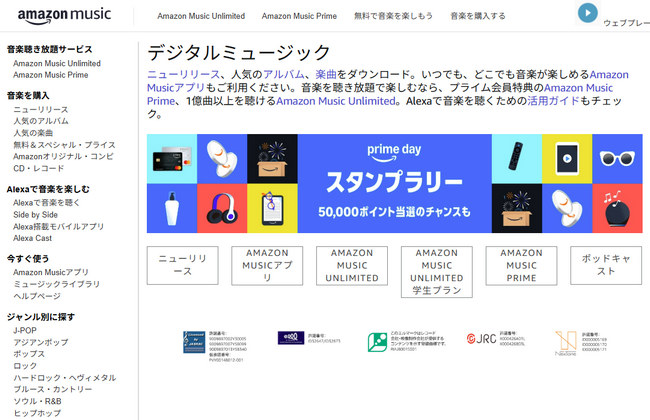Viewport: 650px width, 420px height.
Task: Click the orange NexTone logo
Action: [x=566, y=342]
